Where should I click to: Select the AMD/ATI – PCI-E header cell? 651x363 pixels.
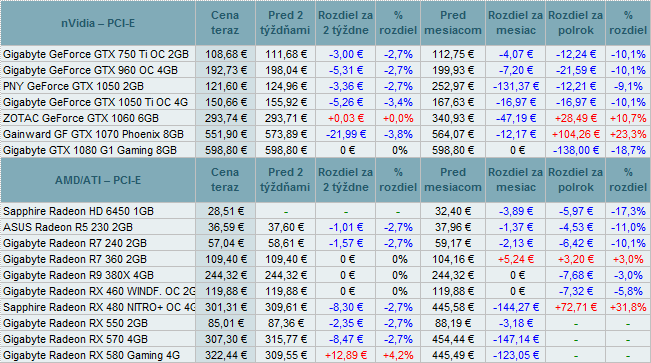point(98,180)
